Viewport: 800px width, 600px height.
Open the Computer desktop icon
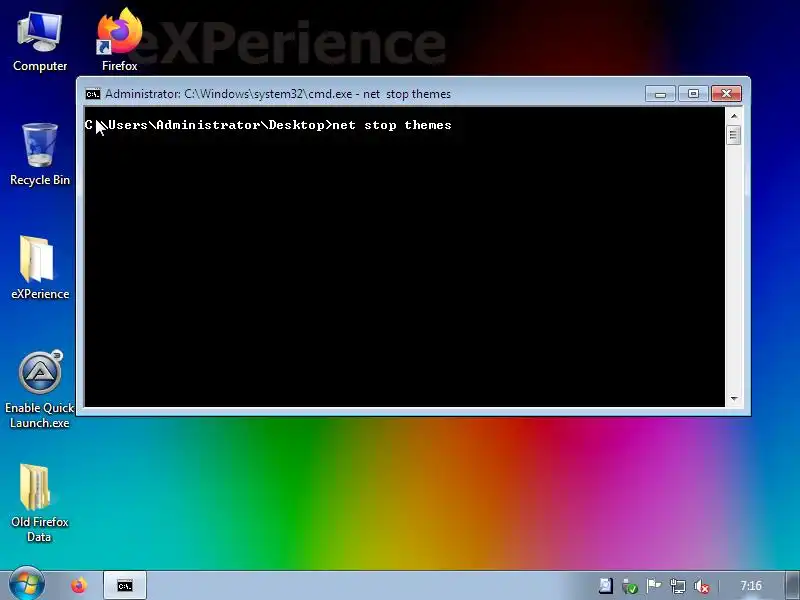point(40,41)
